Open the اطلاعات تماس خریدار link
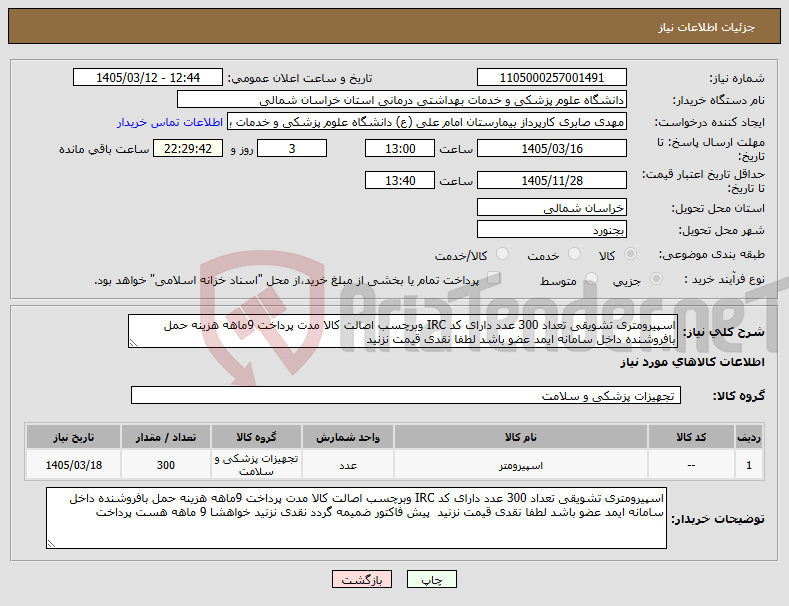Image resolution: width=789 pixels, height=606 pixels. 170,122
